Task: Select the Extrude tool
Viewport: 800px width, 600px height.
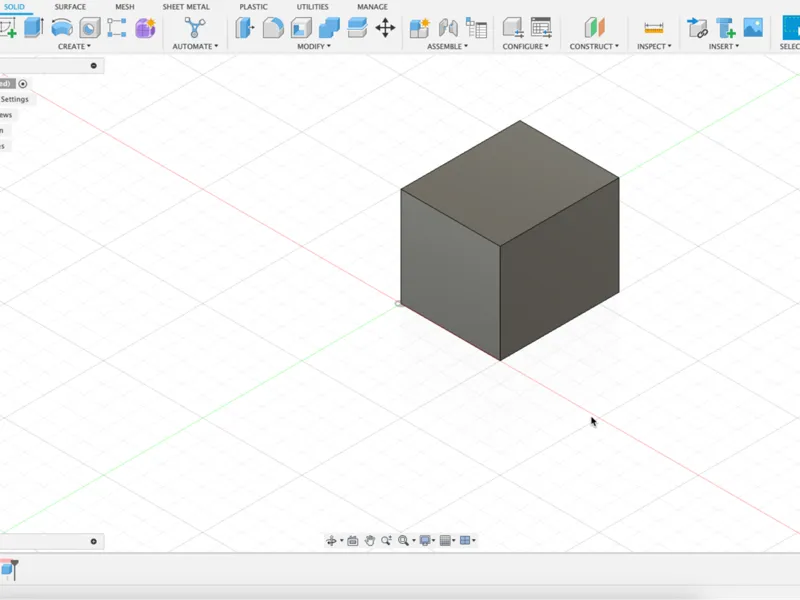Action: click(x=34, y=28)
